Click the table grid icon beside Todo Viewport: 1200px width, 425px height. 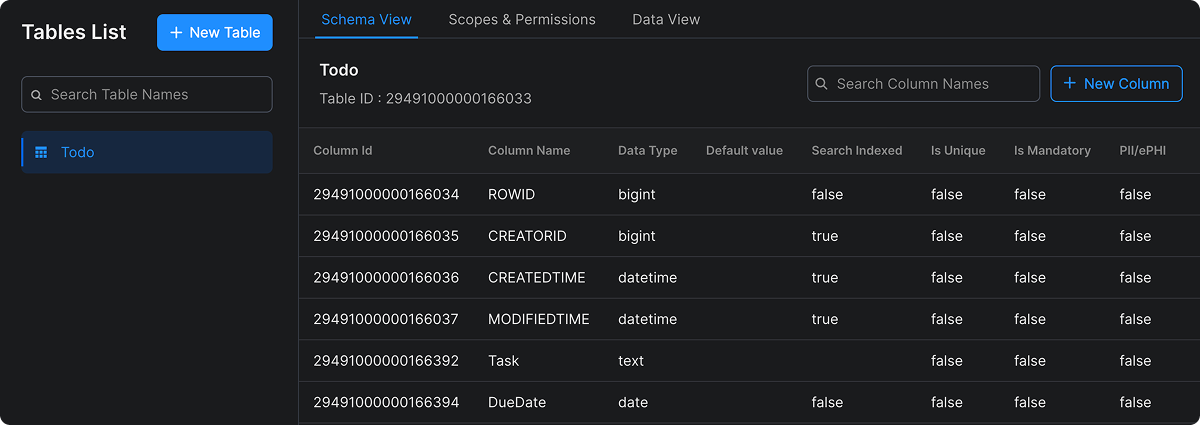pyautogui.click(x=41, y=153)
